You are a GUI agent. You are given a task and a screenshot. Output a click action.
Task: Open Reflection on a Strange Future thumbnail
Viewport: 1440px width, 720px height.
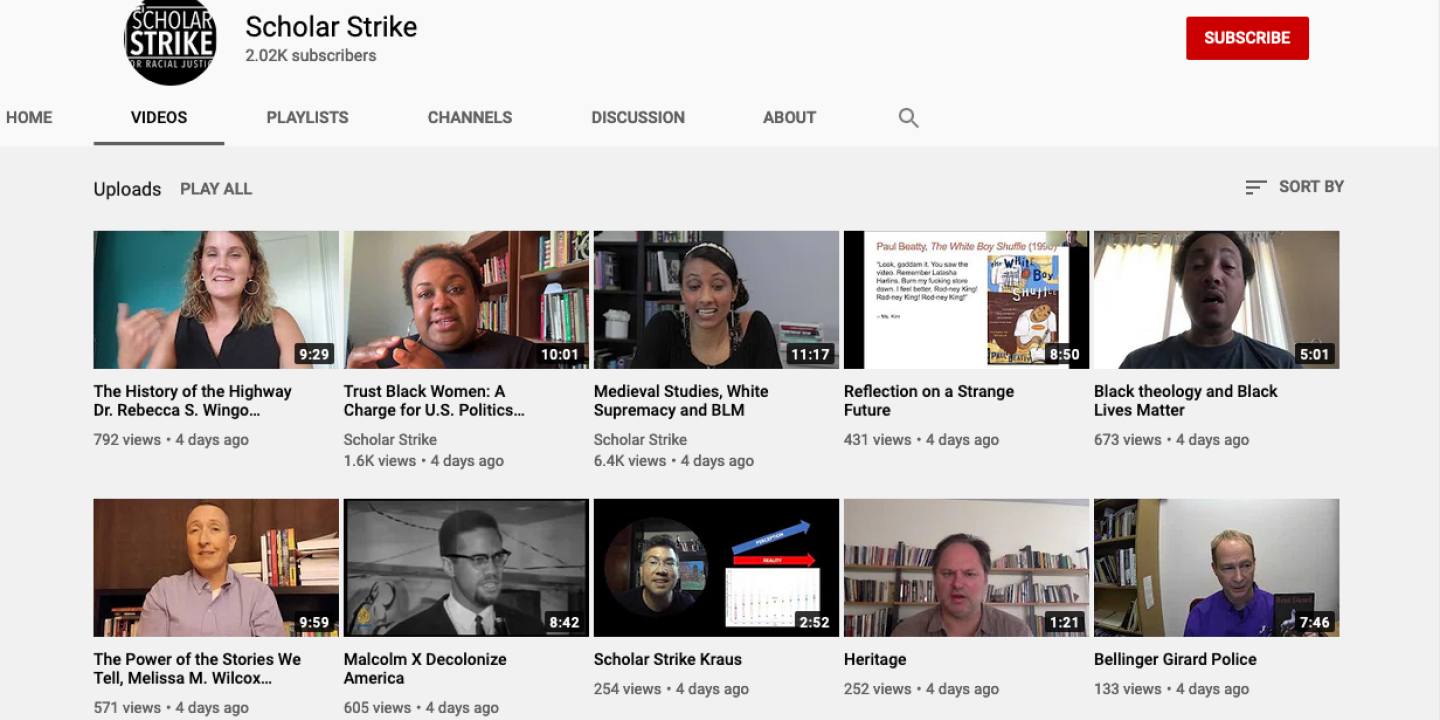pyautogui.click(x=966, y=300)
